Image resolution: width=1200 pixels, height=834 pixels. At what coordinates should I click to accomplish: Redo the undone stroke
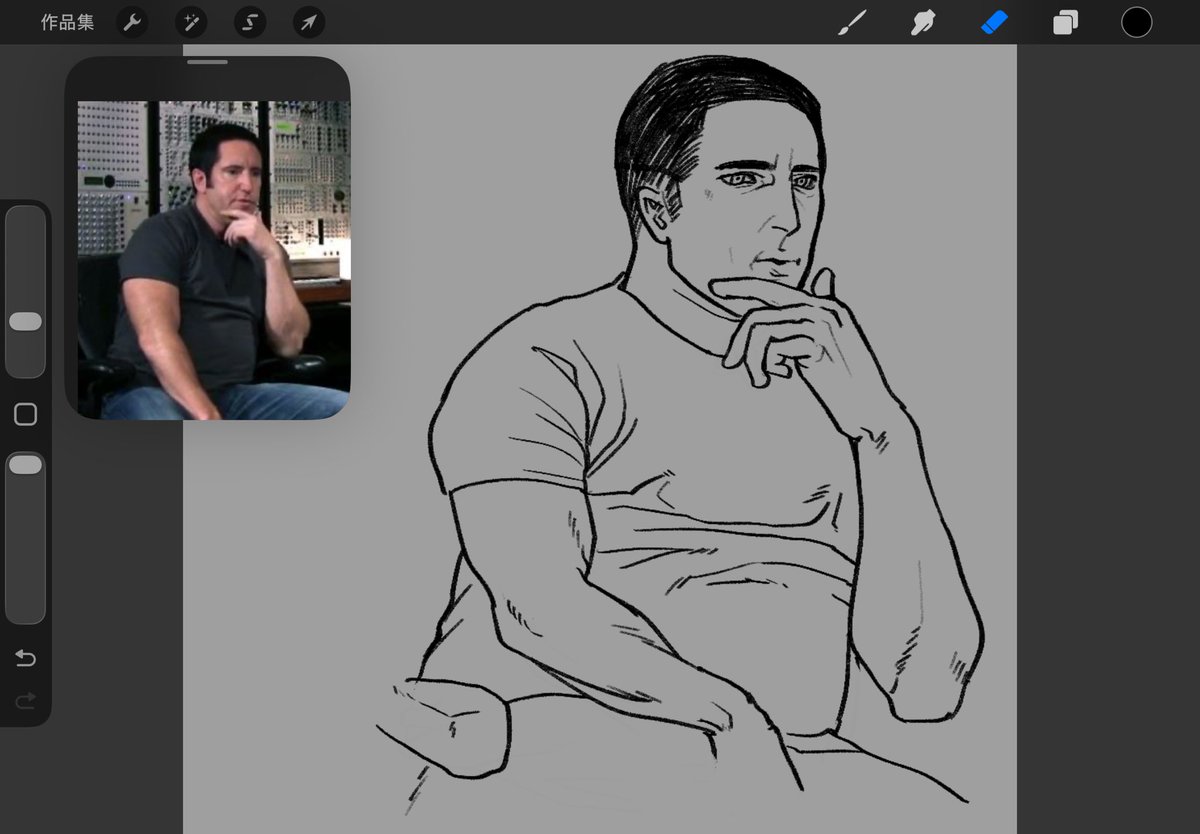[x=25, y=700]
